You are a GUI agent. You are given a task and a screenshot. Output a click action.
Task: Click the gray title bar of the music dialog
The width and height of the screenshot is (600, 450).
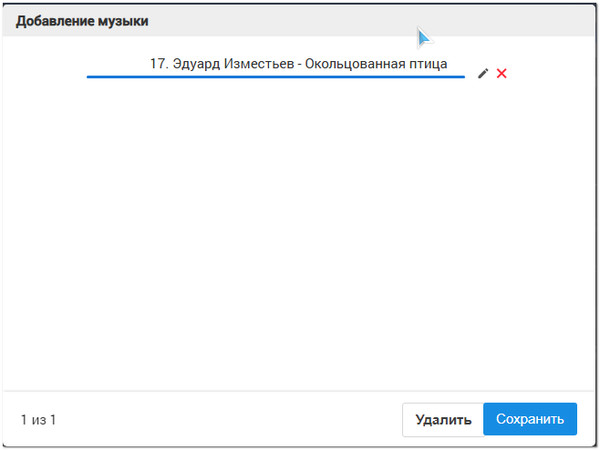click(x=298, y=21)
